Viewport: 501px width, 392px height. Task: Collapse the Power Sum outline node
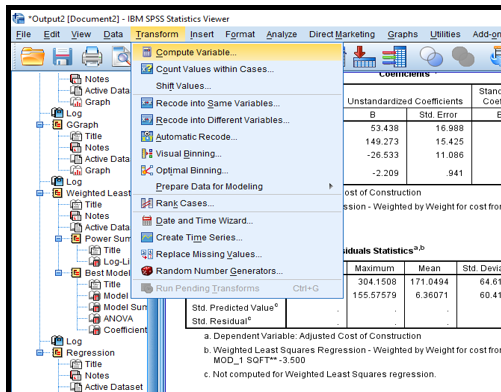click(x=58, y=239)
